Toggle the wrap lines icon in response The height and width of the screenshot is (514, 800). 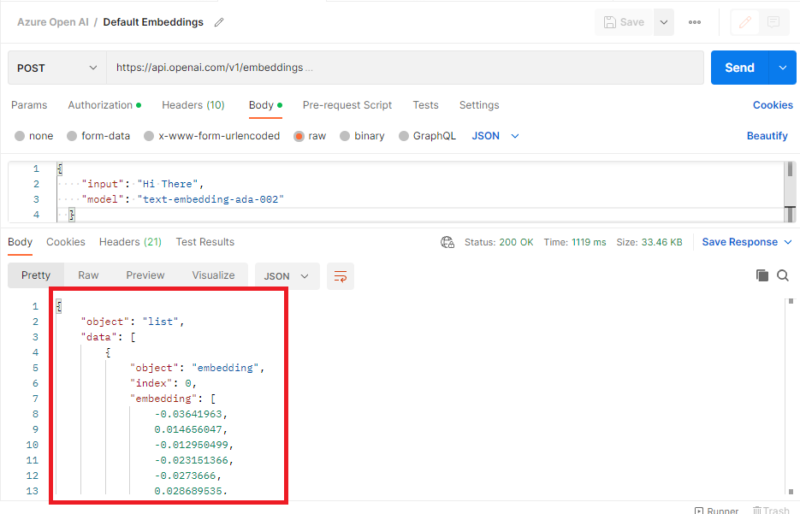pyautogui.click(x=341, y=275)
